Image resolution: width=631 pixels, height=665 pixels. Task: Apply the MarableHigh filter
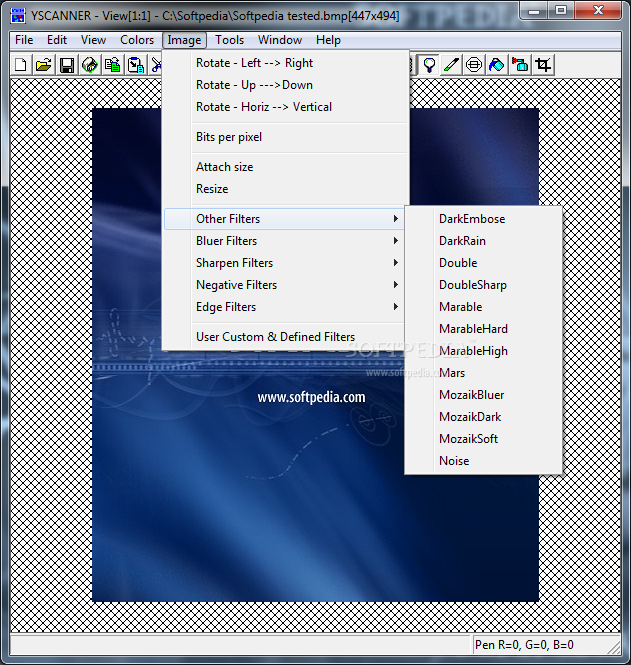click(x=483, y=351)
